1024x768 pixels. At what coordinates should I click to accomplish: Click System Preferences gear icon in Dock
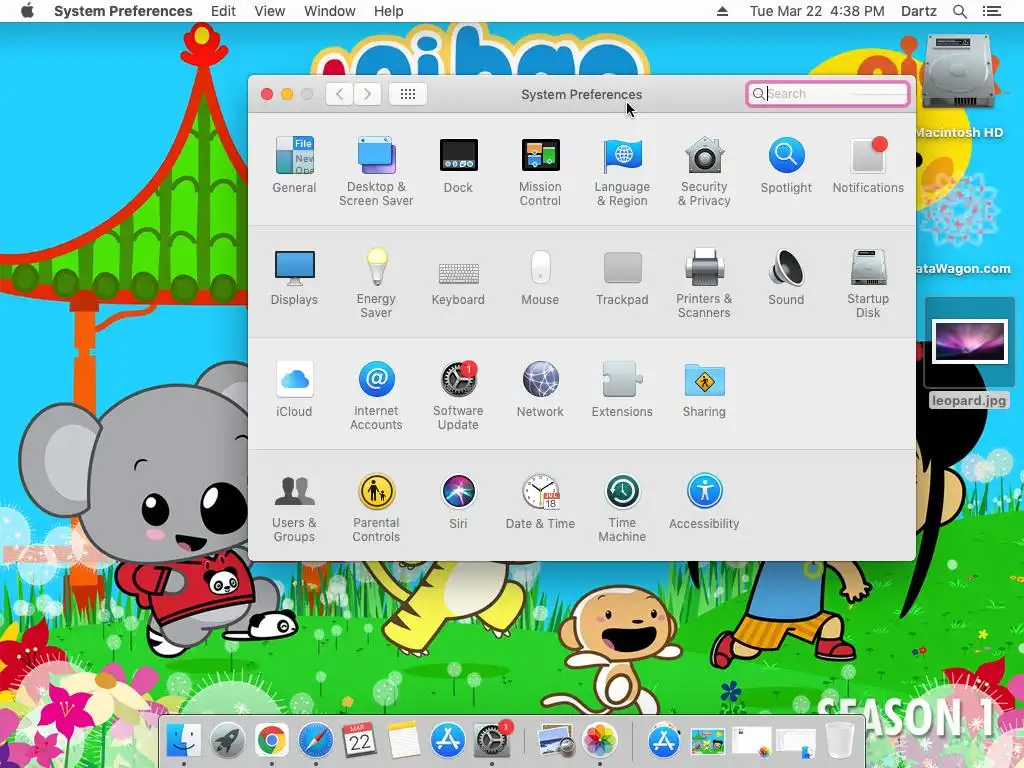point(492,739)
